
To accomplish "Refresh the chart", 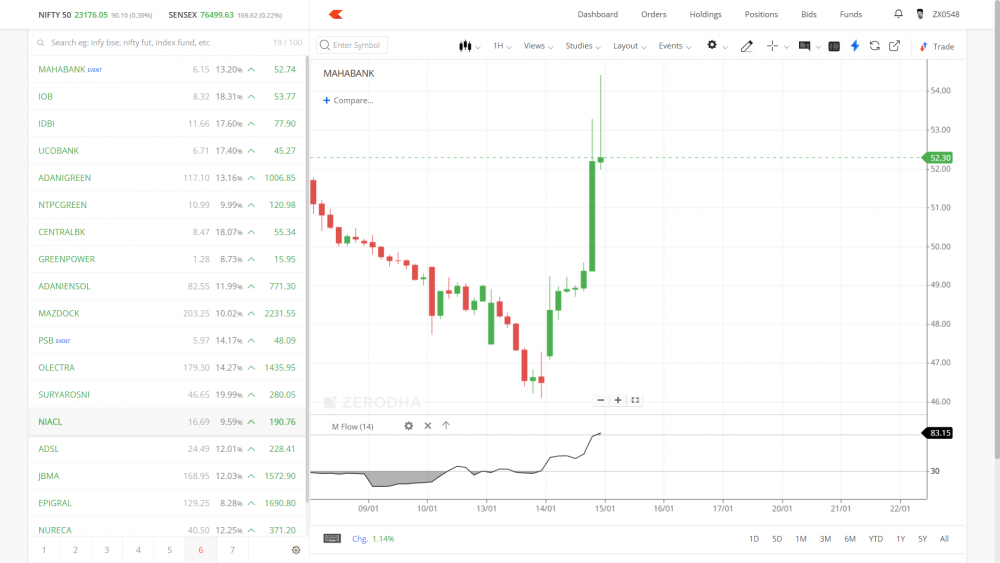I will pos(874,46).
